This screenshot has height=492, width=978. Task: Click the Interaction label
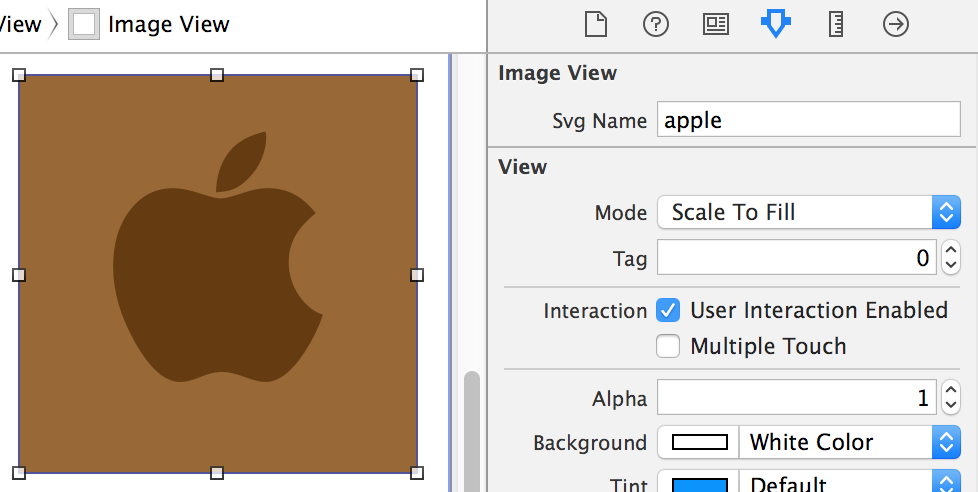point(595,311)
